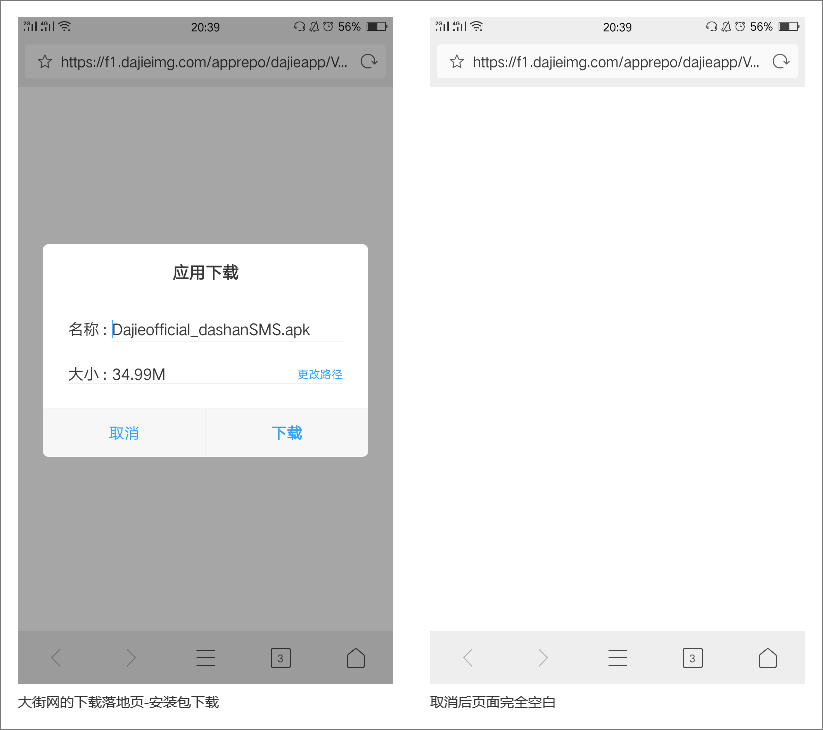This screenshot has height=730, width=823.
Task: Open the tabs counter in the left phone
Action: click(280, 657)
